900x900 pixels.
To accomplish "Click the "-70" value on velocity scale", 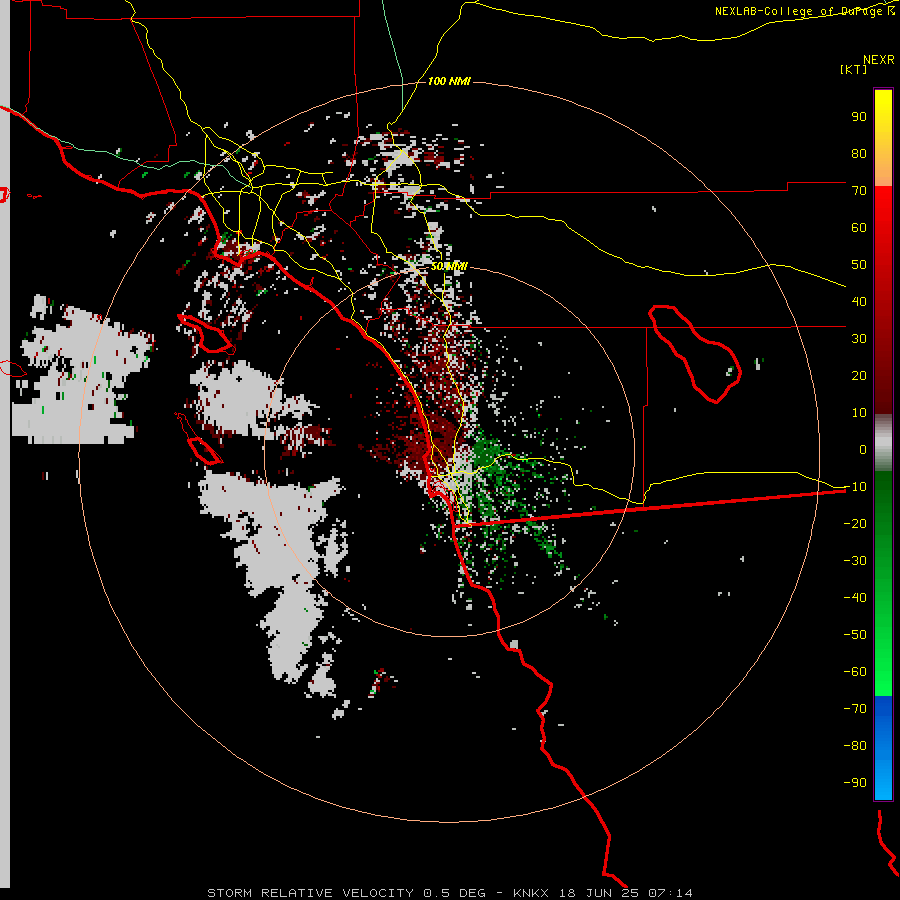I will (x=855, y=709).
